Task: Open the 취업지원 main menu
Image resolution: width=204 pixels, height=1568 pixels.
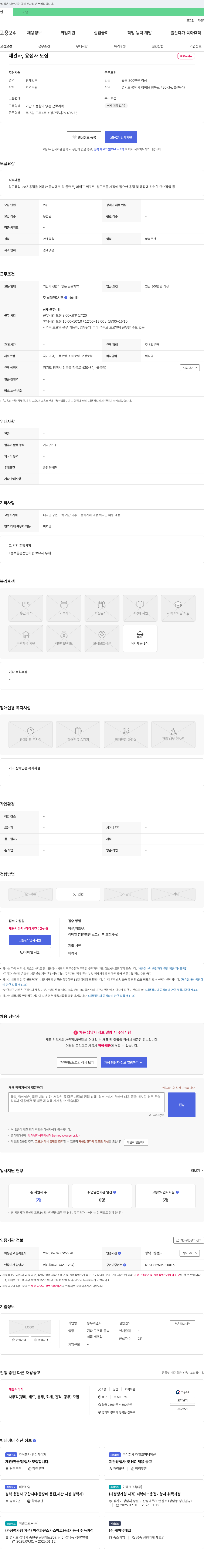Action: (x=68, y=33)
